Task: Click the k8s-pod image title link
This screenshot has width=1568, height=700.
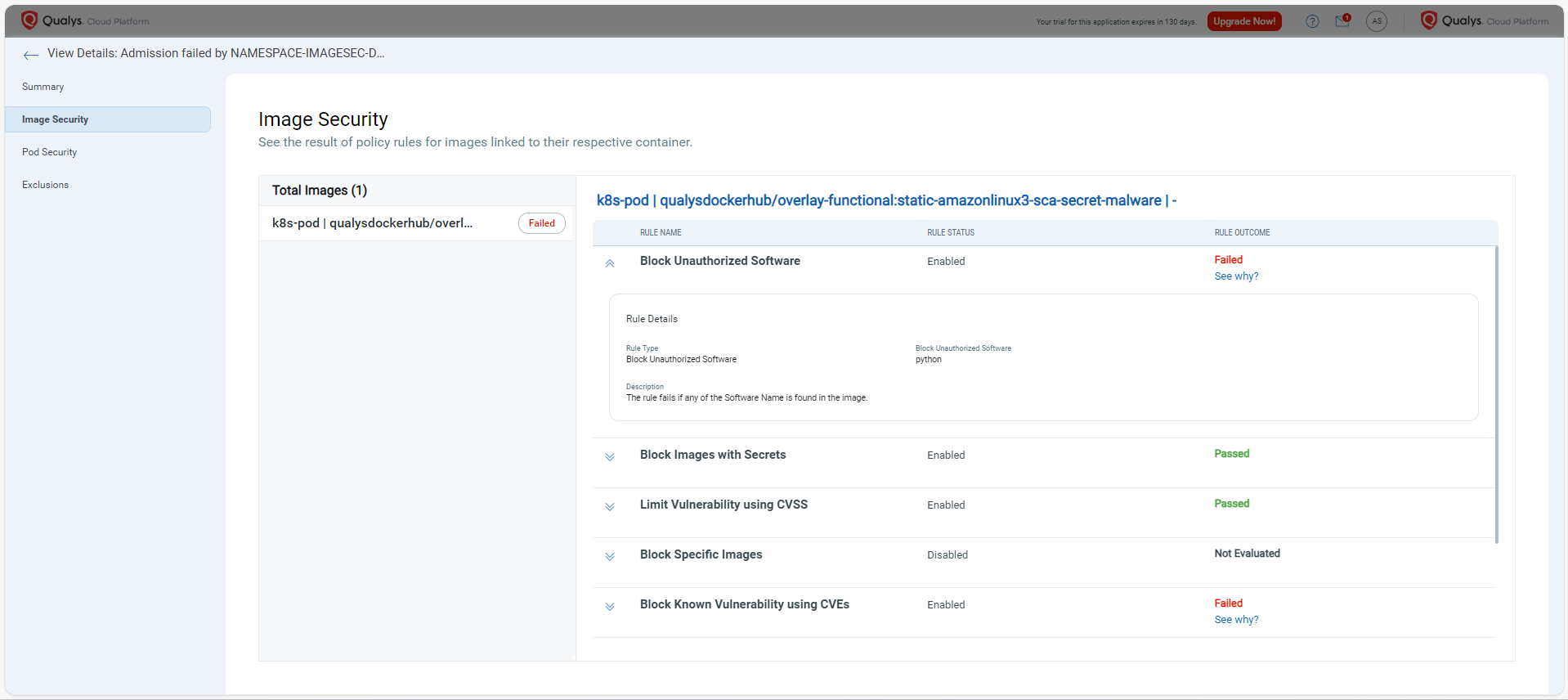Action: coord(886,200)
